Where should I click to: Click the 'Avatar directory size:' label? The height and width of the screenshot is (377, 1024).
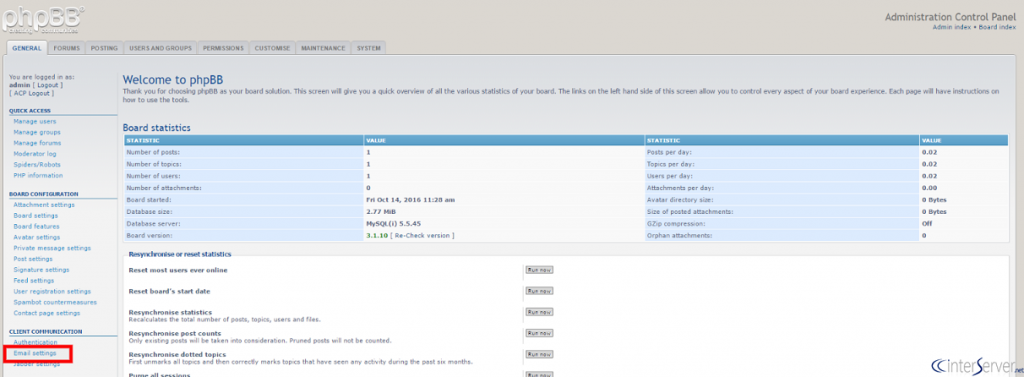(680, 200)
